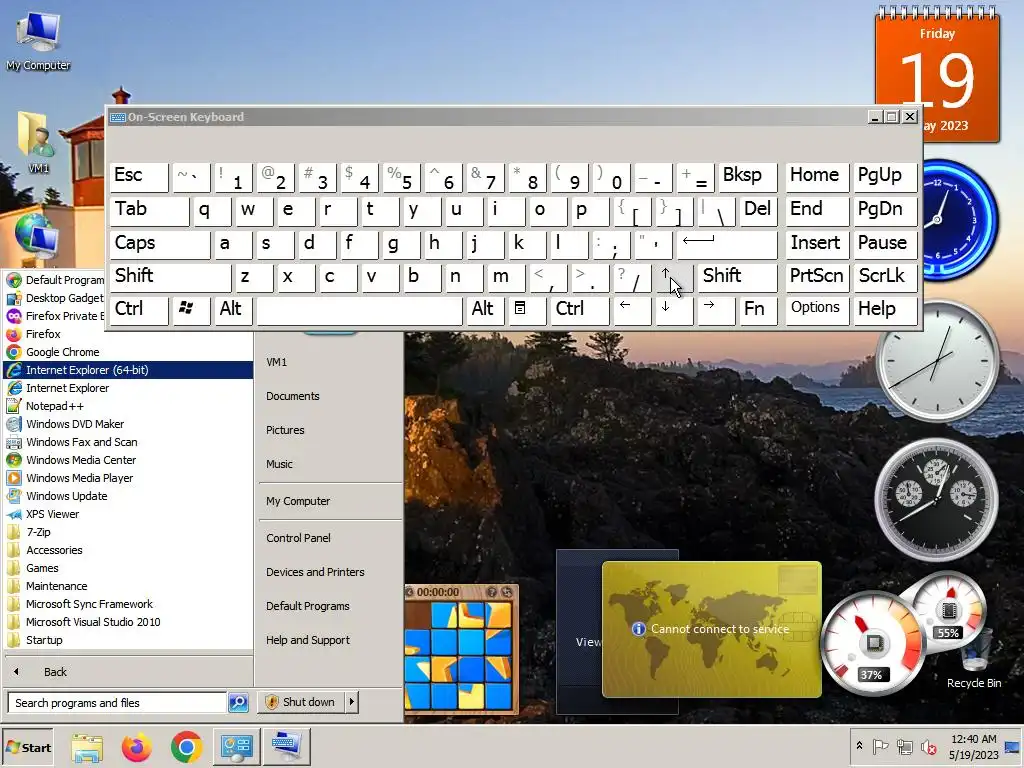Click the control panel taskbar icon

236,747
